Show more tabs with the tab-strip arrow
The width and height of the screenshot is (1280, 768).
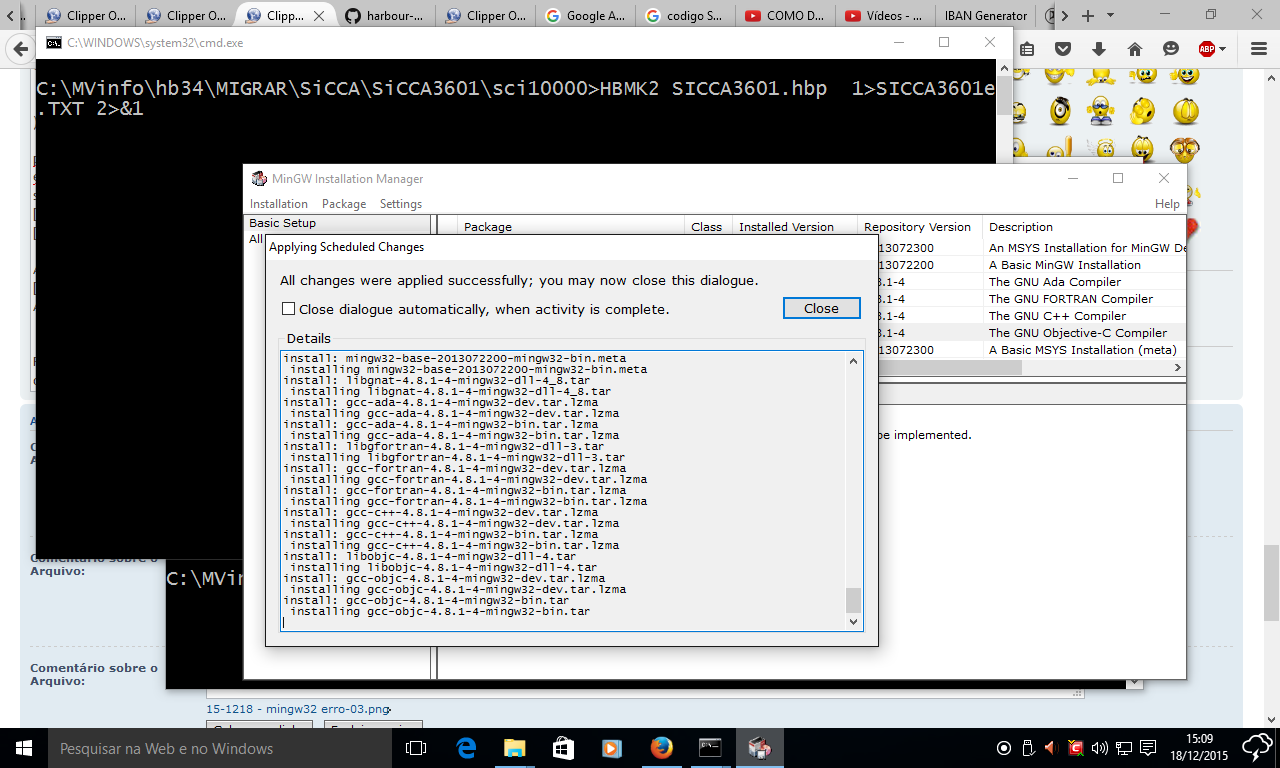1064,16
